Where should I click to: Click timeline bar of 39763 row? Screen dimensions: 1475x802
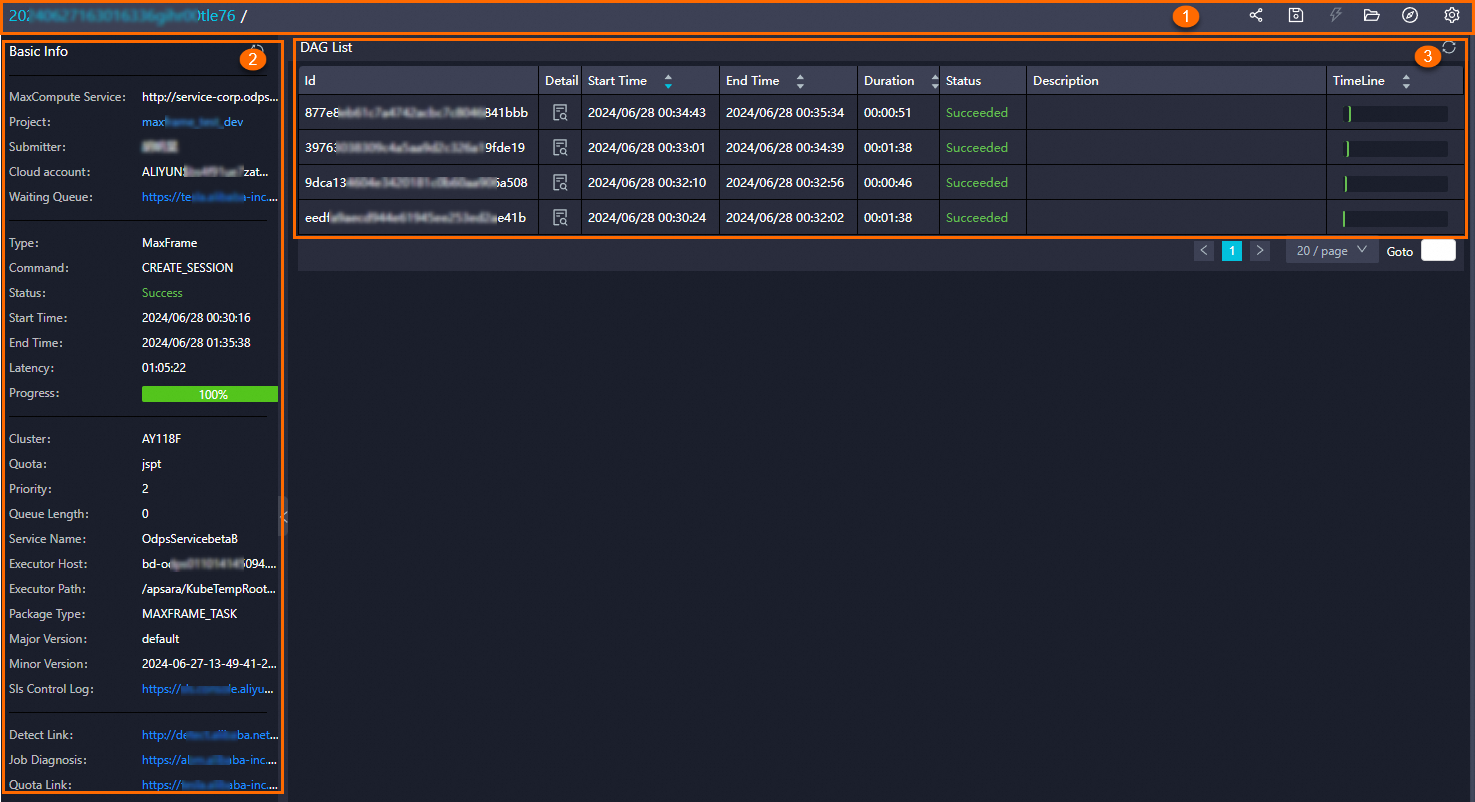click(1395, 149)
